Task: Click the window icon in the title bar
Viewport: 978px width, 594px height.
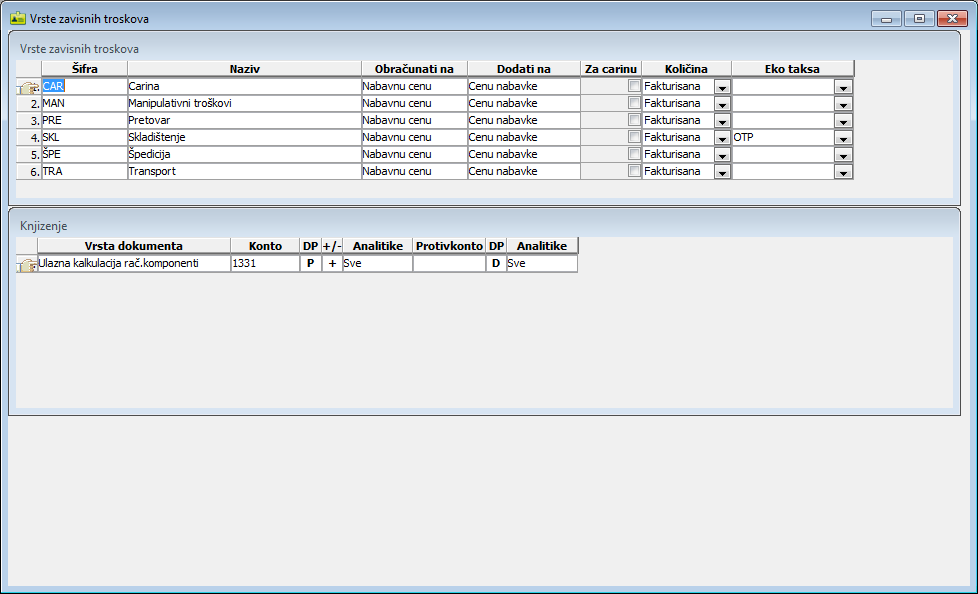Action: click(x=17, y=18)
